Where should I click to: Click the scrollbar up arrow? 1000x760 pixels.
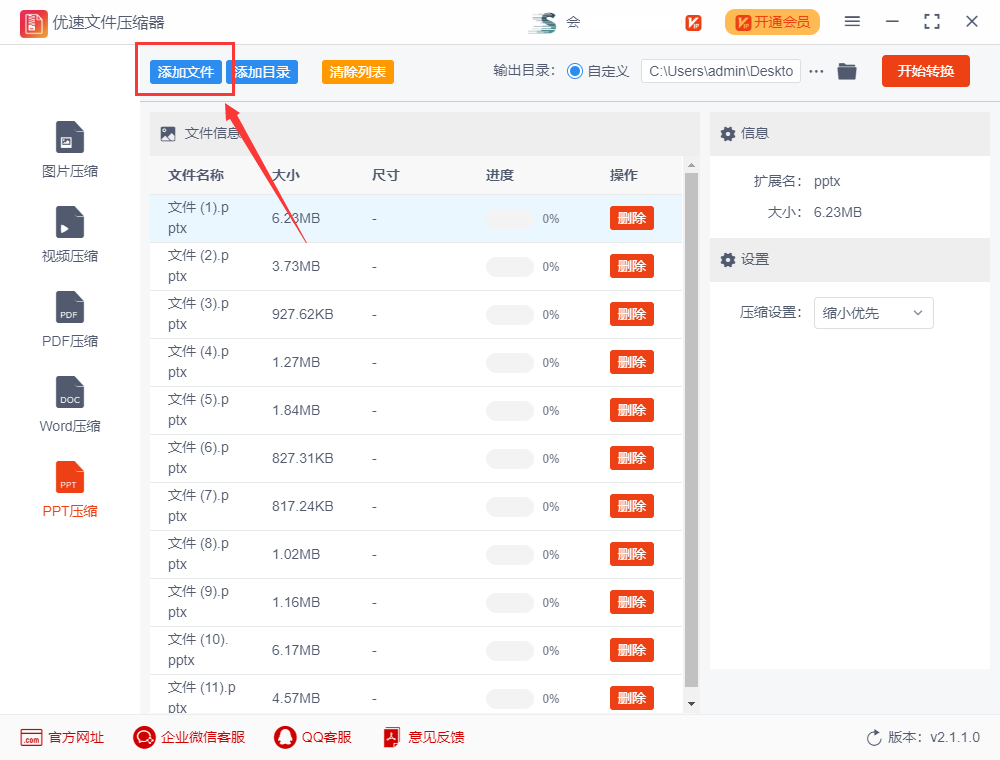(691, 165)
